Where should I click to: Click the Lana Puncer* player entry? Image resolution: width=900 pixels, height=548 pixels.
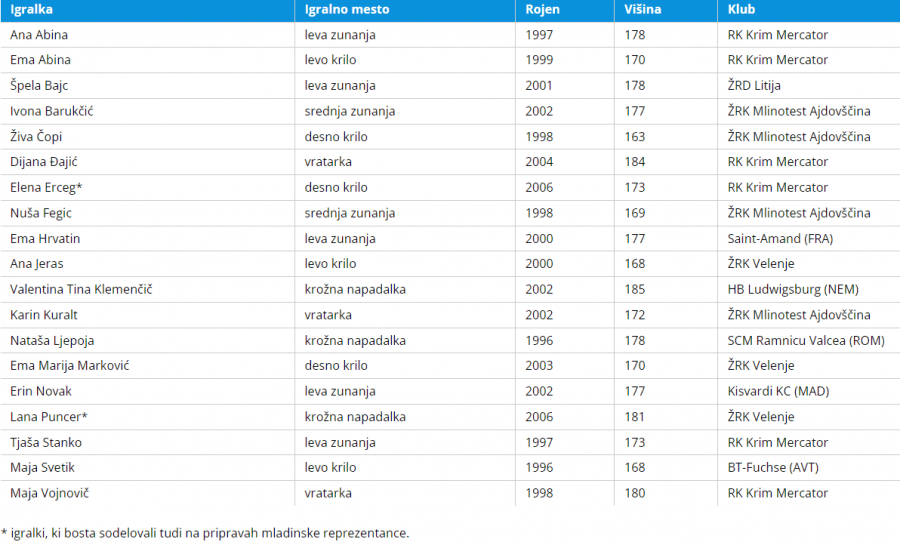(x=49, y=416)
